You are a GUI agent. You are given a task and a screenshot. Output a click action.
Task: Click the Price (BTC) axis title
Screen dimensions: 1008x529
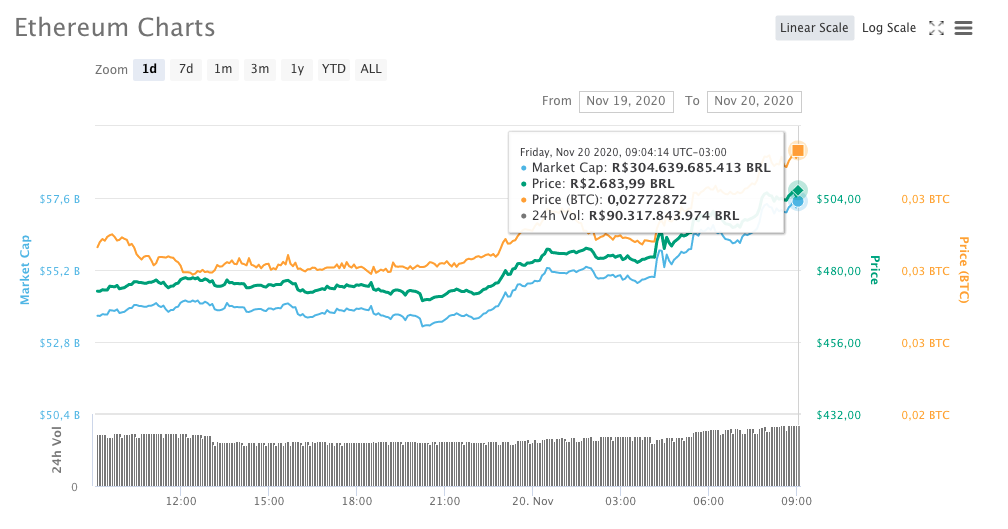pos(964,270)
